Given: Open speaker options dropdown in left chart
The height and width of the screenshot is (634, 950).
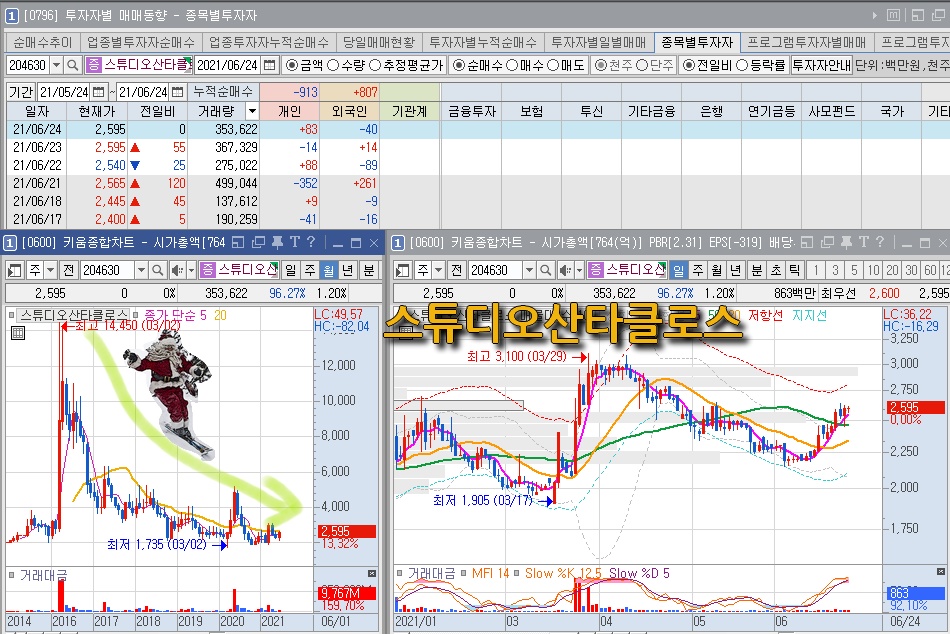Looking at the screenshot, I should [x=191, y=270].
